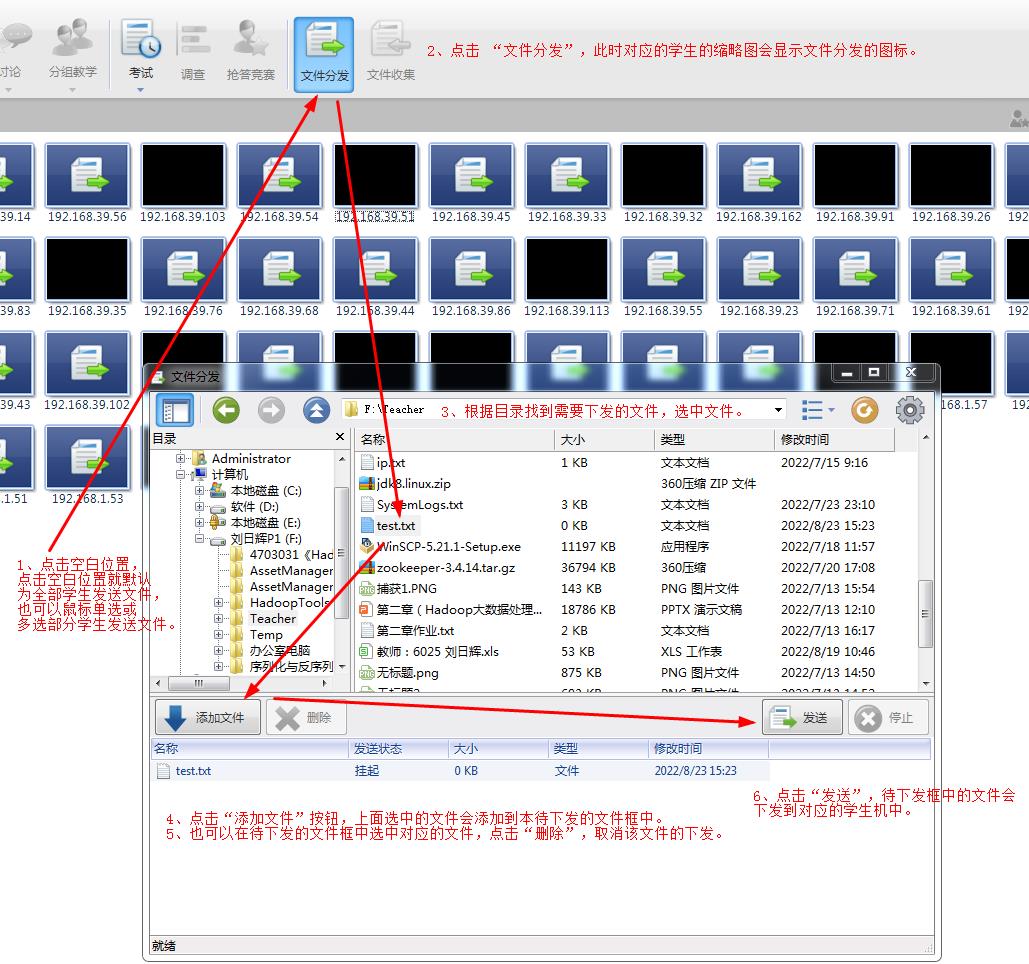Sort files by 名称 column header

(x=455, y=440)
